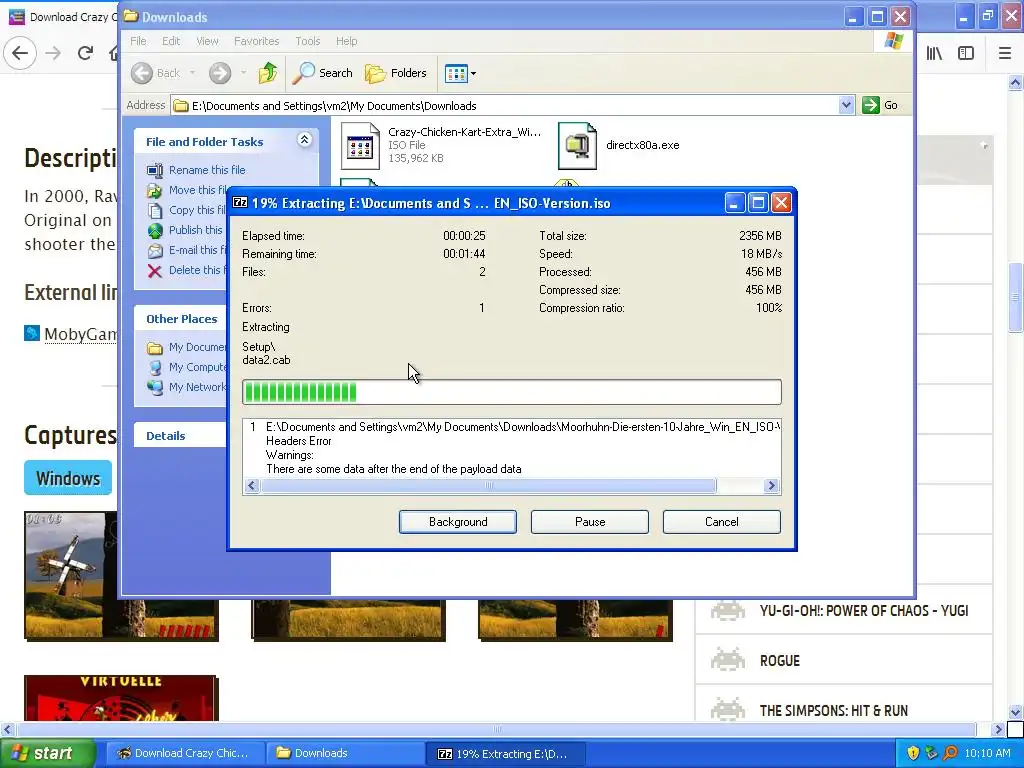The height and width of the screenshot is (768, 1024).
Task: Open My Documents under Other Places
Action: [x=197, y=347]
